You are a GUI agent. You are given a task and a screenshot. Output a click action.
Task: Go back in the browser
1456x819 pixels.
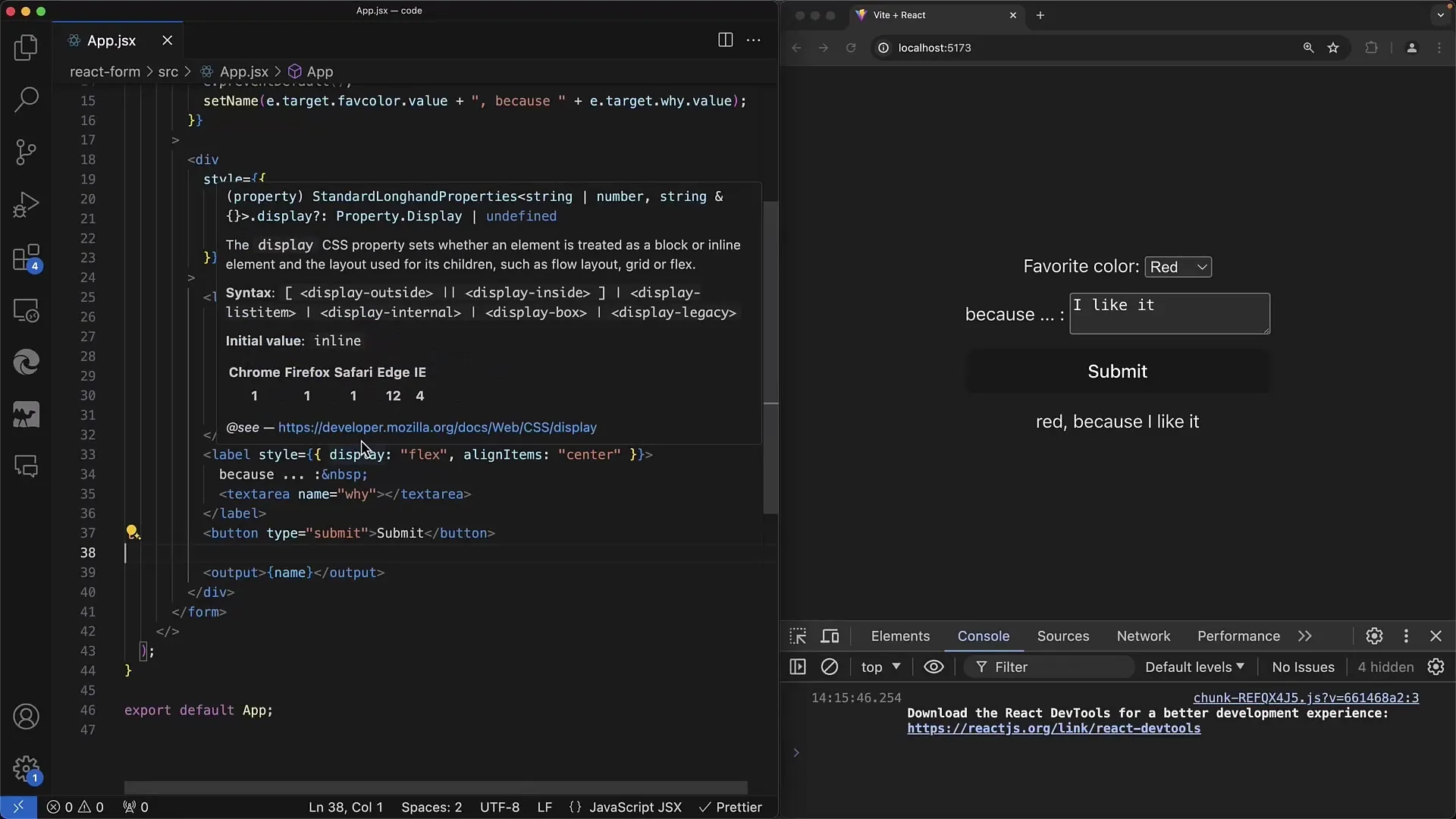[x=796, y=48]
